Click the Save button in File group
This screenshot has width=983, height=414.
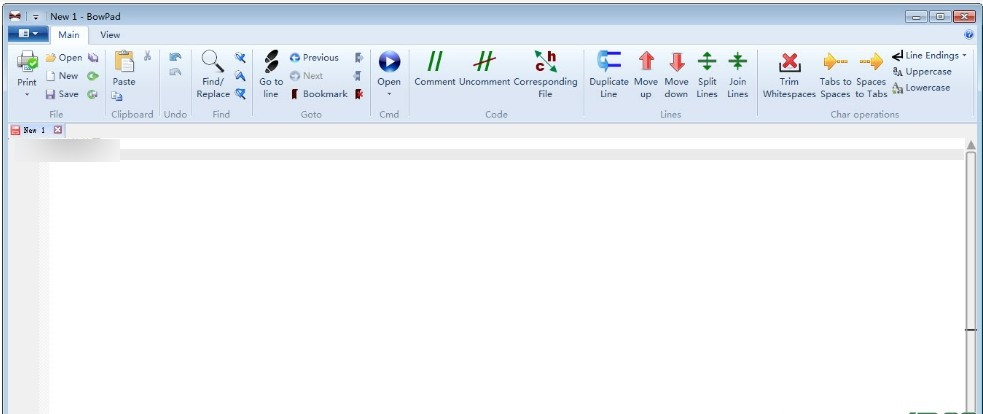coord(62,94)
